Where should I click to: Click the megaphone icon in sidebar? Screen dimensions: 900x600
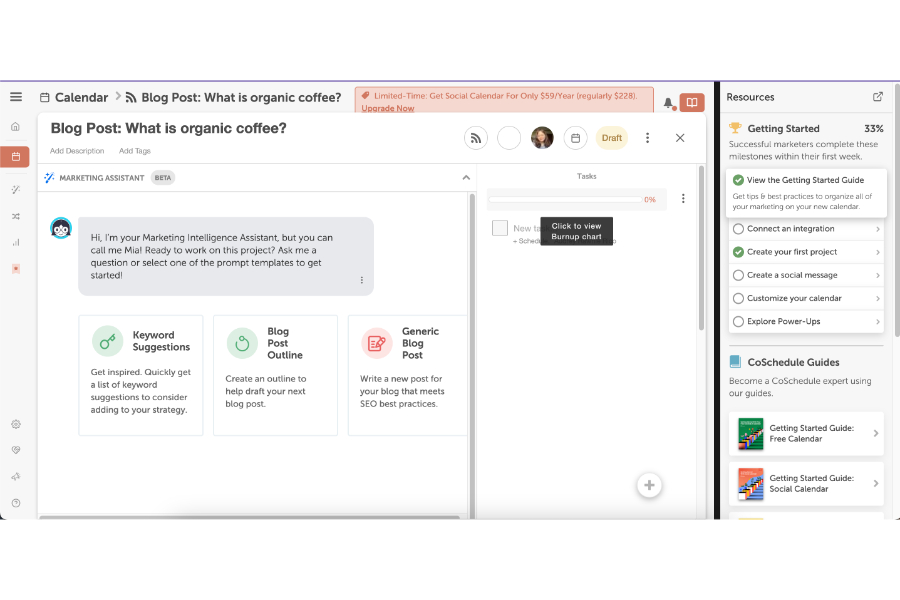15,477
